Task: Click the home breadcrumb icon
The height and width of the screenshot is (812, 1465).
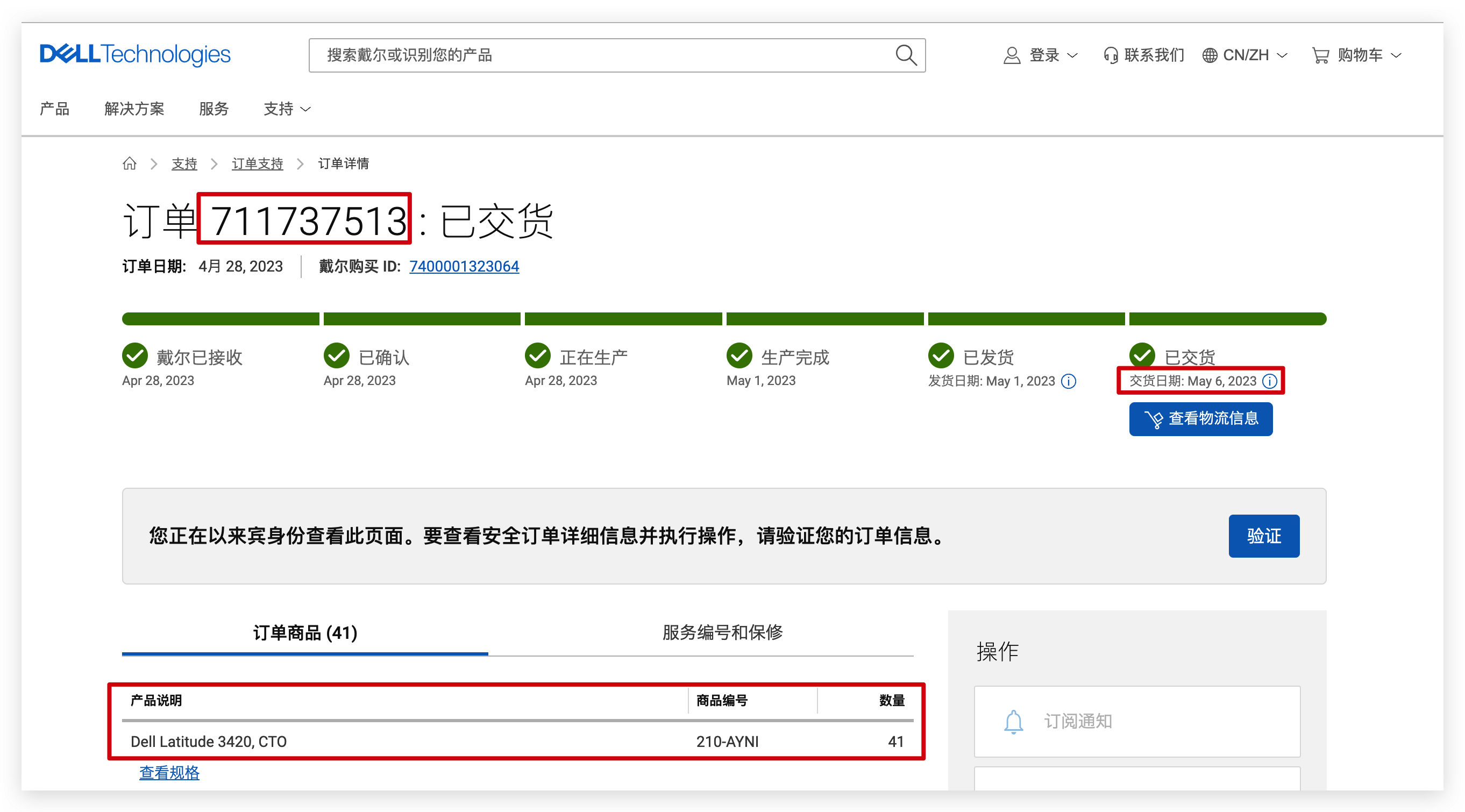Action: click(130, 164)
